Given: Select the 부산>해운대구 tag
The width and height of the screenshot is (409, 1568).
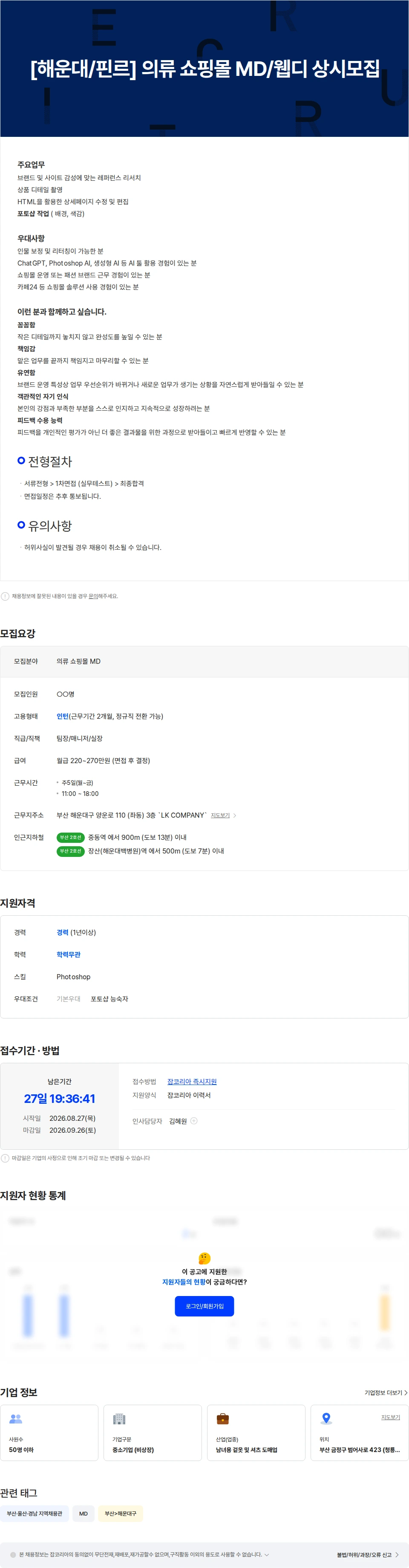Looking at the screenshot, I should pos(121,1513).
